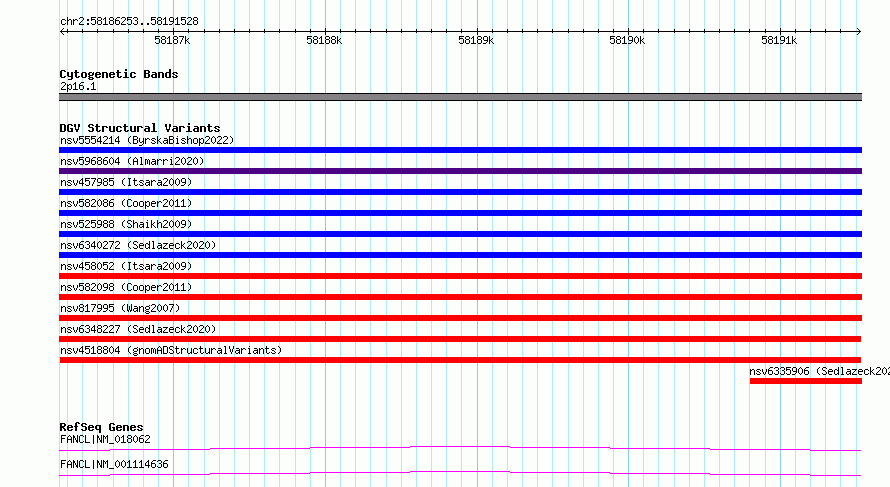
Task: Click the blue bar under nsv5554214
Action: tap(460, 150)
